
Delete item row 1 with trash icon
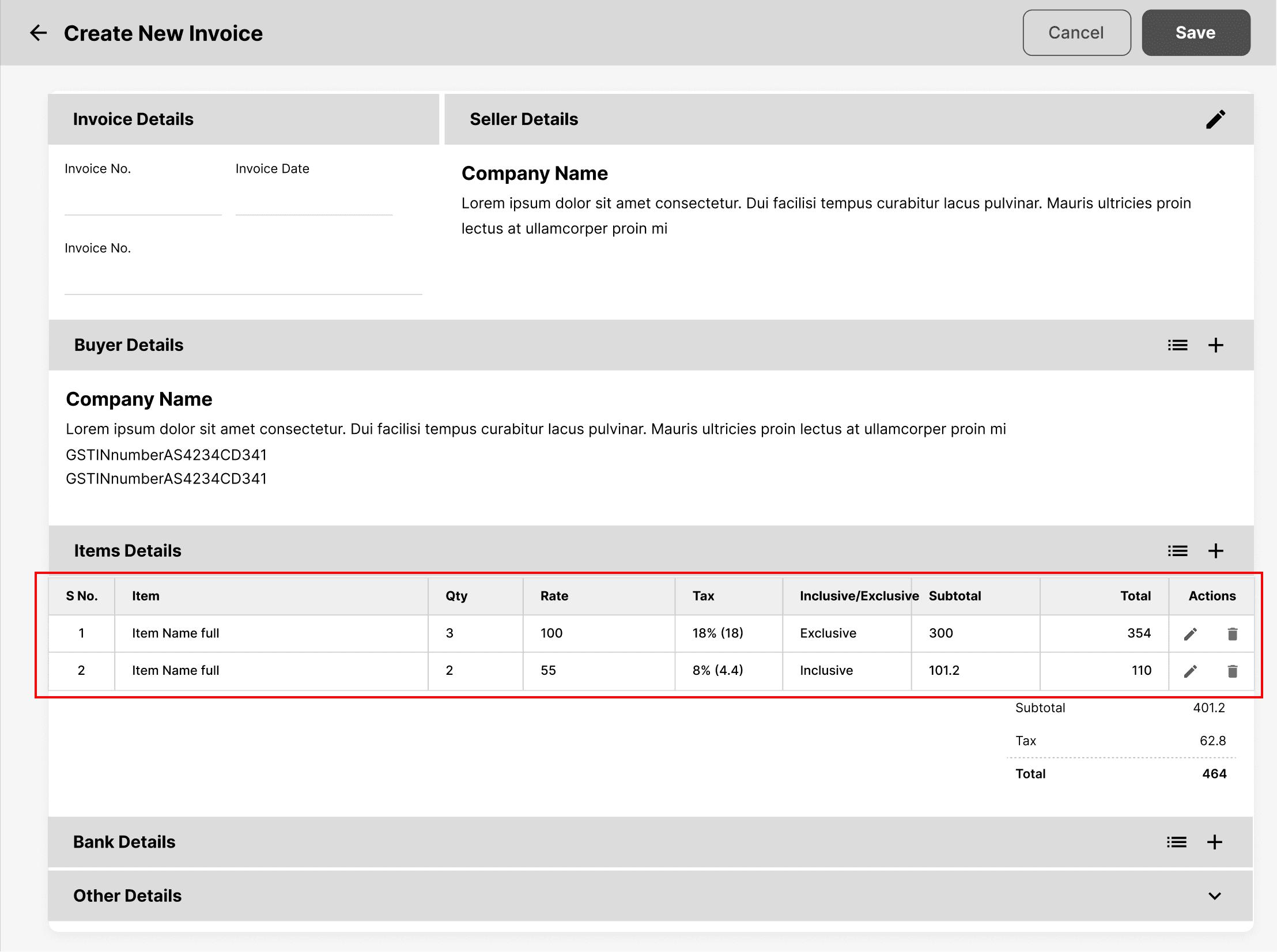point(1232,634)
